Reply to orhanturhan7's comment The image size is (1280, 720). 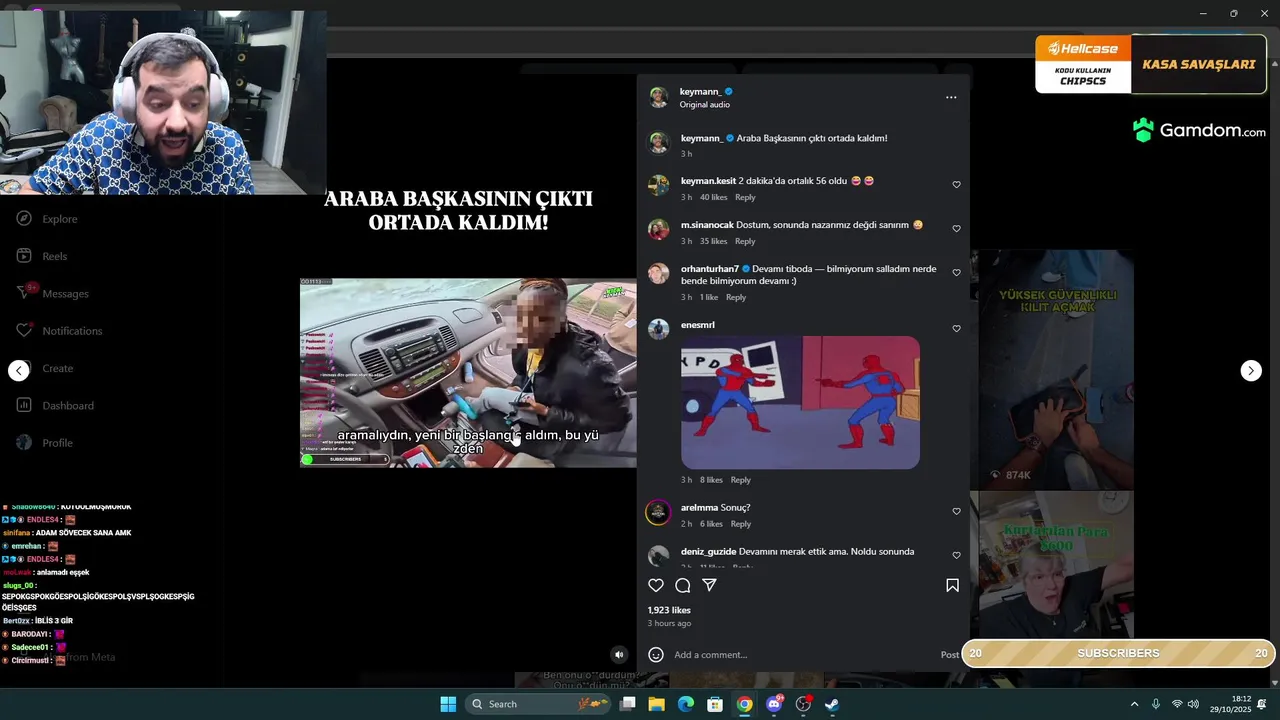click(x=736, y=297)
